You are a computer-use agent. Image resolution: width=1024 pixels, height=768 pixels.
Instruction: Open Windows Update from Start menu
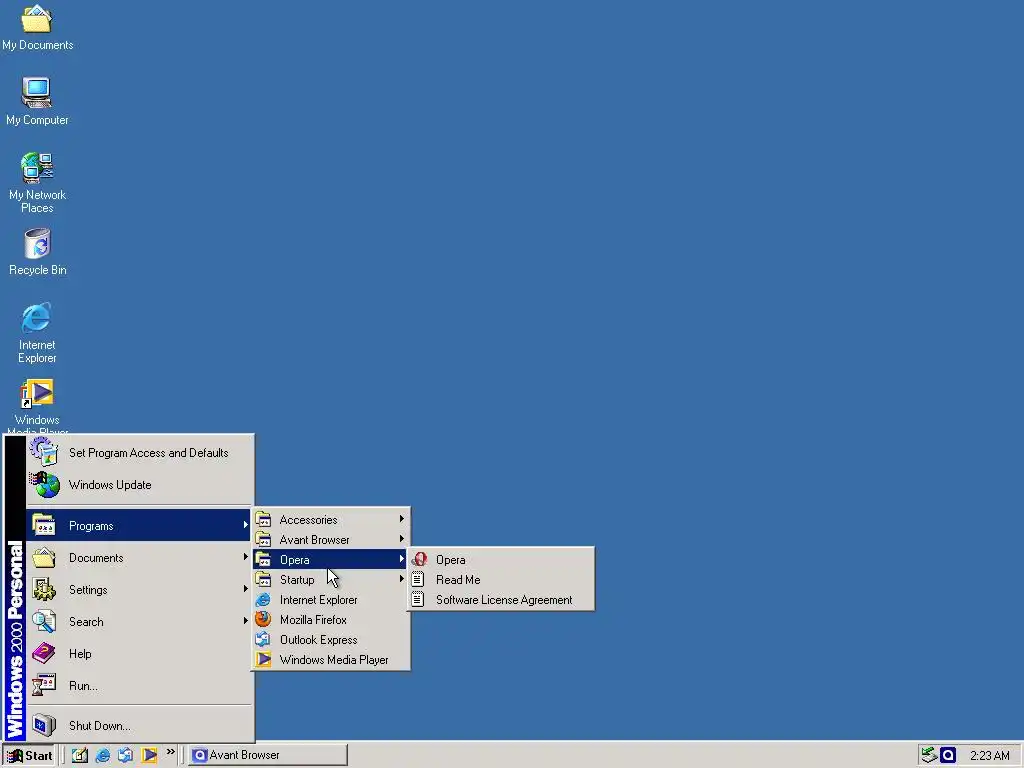point(140,485)
